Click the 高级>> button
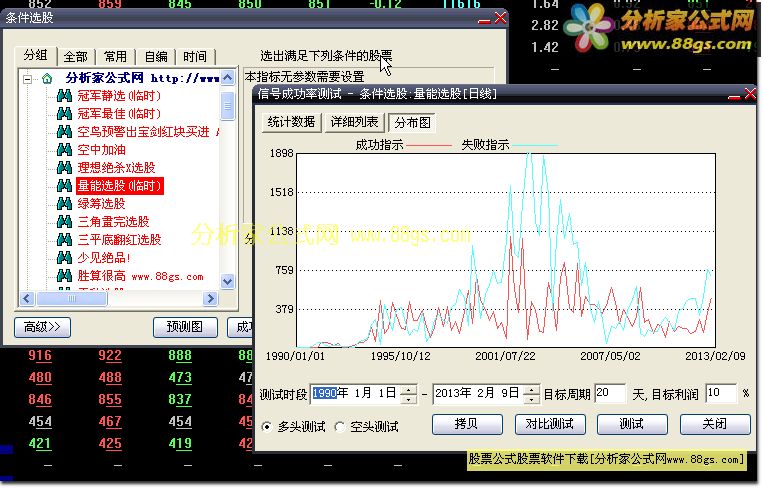This screenshot has height=488, width=763. point(42,327)
